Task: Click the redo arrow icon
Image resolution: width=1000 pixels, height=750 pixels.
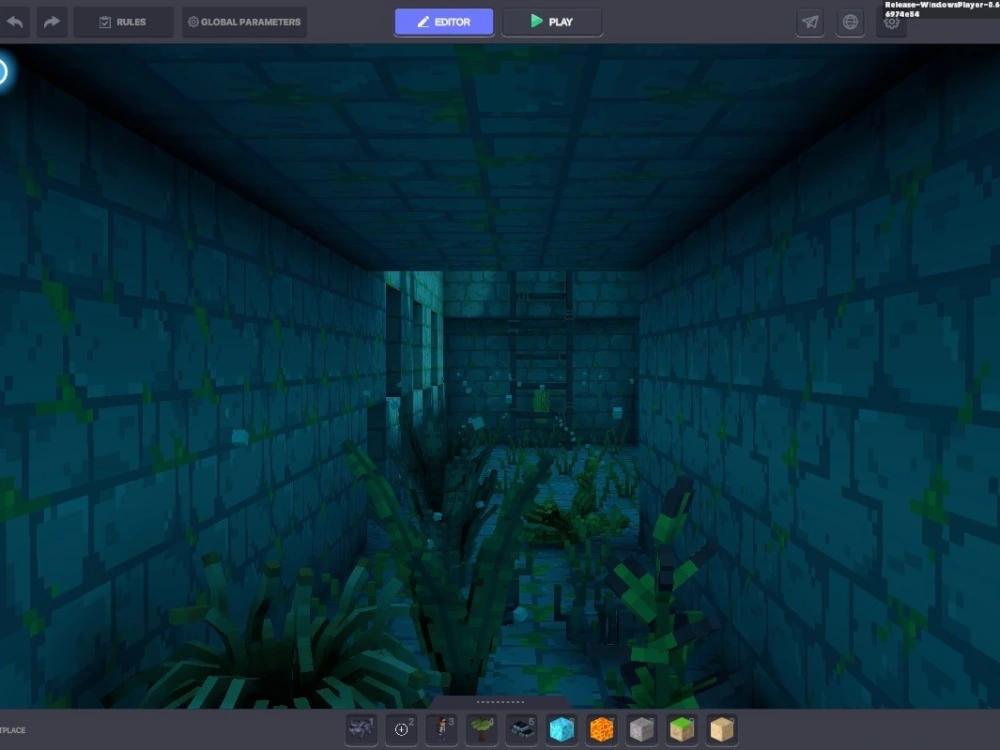Action: pyautogui.click(x=52, y=22)
